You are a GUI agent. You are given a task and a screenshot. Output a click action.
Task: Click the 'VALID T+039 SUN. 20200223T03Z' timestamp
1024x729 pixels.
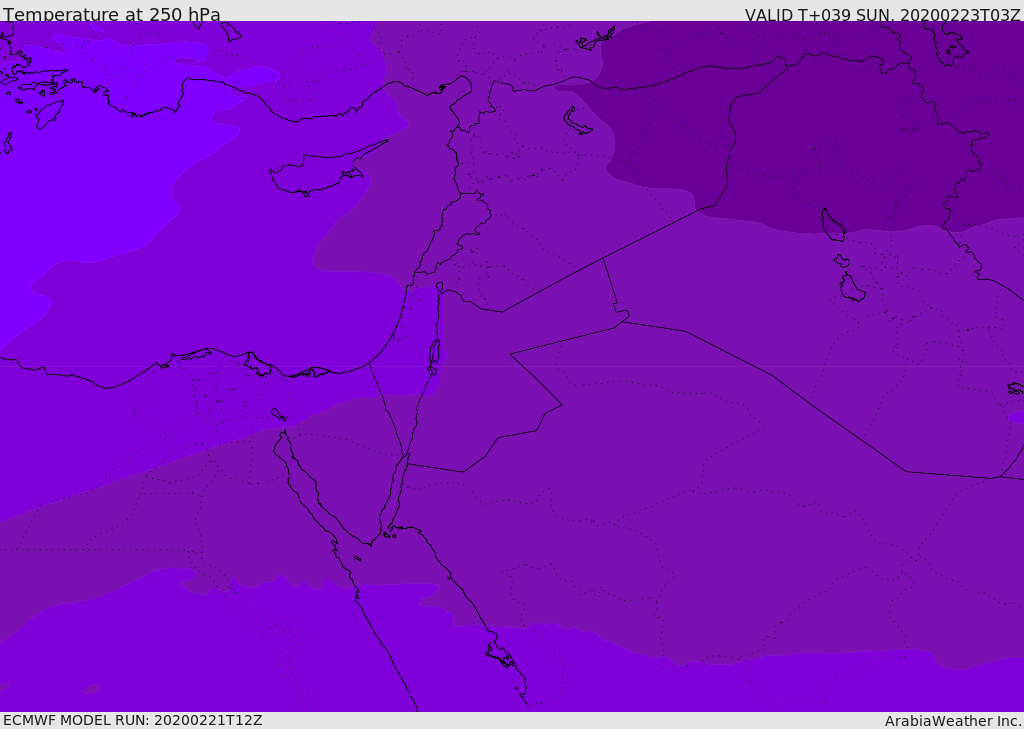click(x=882, y=15)
